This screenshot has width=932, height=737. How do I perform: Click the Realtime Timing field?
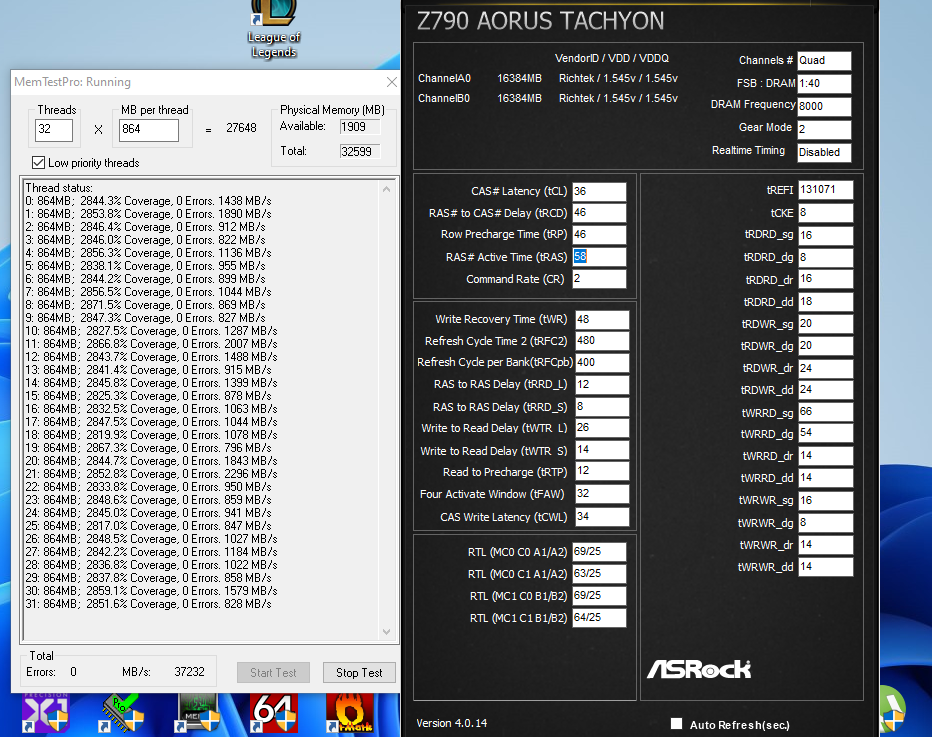pos(824,152)
